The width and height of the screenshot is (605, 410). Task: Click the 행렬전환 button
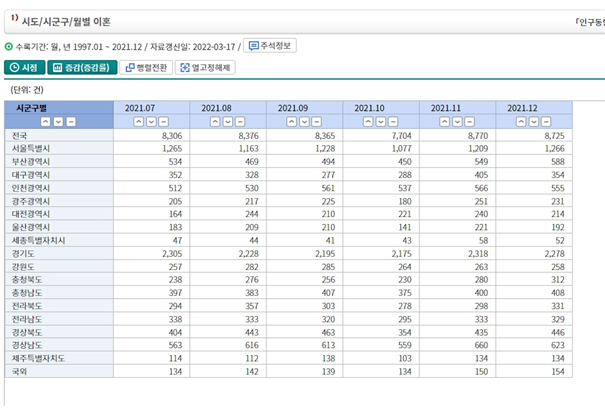coord(146,67)
